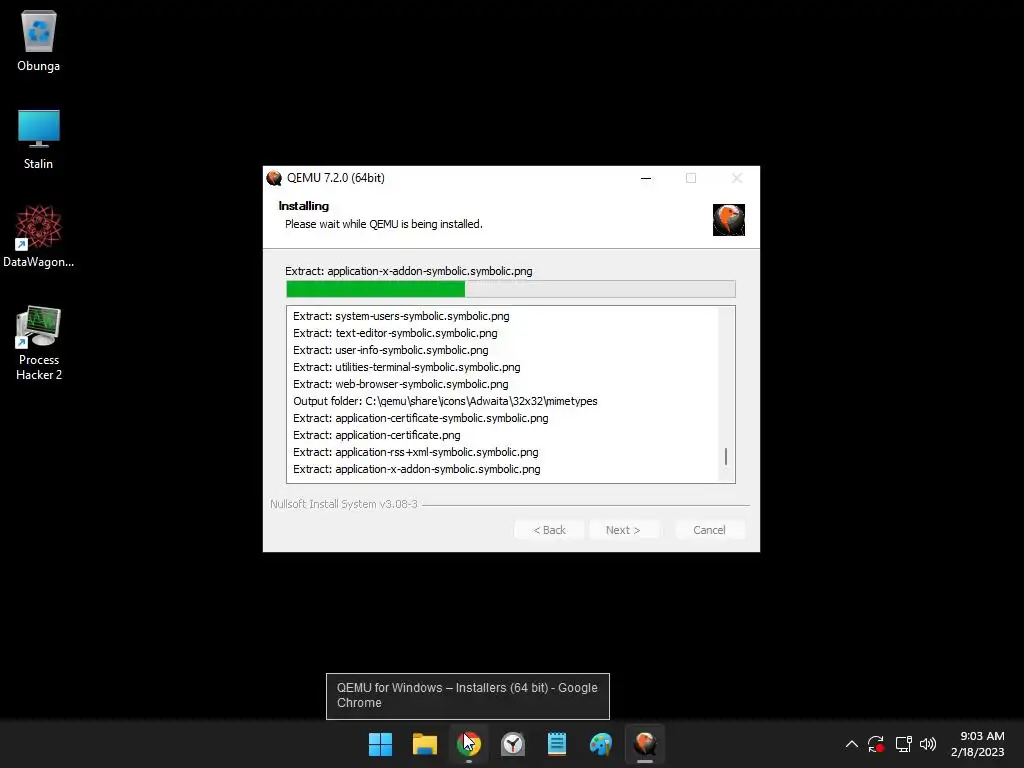Select 'application-rss+xml-symbolic.symbolic.png' log line
Image resolution: width=1024 pixels, height=768 pixels.
point(416,452)
